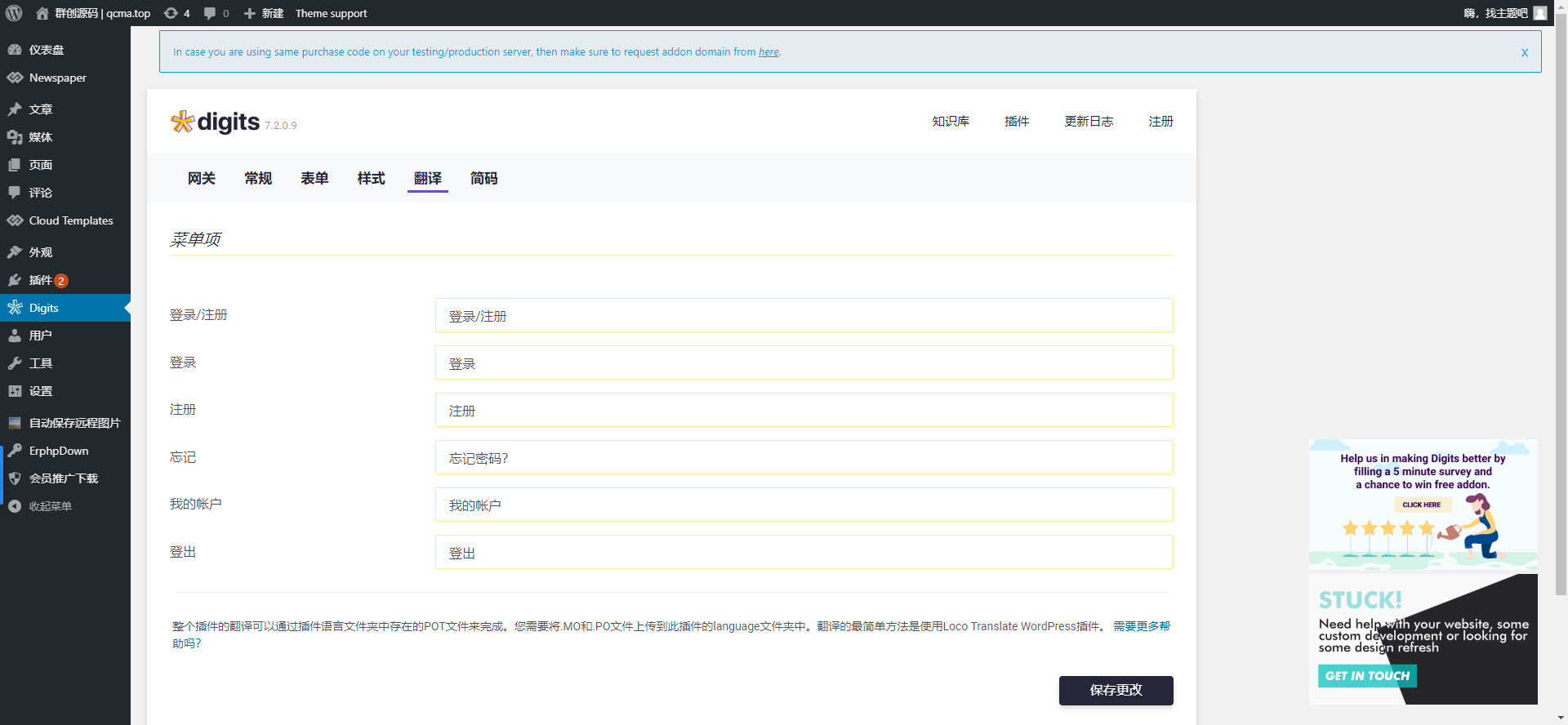Click the 文章 pushpin icon

point(15,109)
